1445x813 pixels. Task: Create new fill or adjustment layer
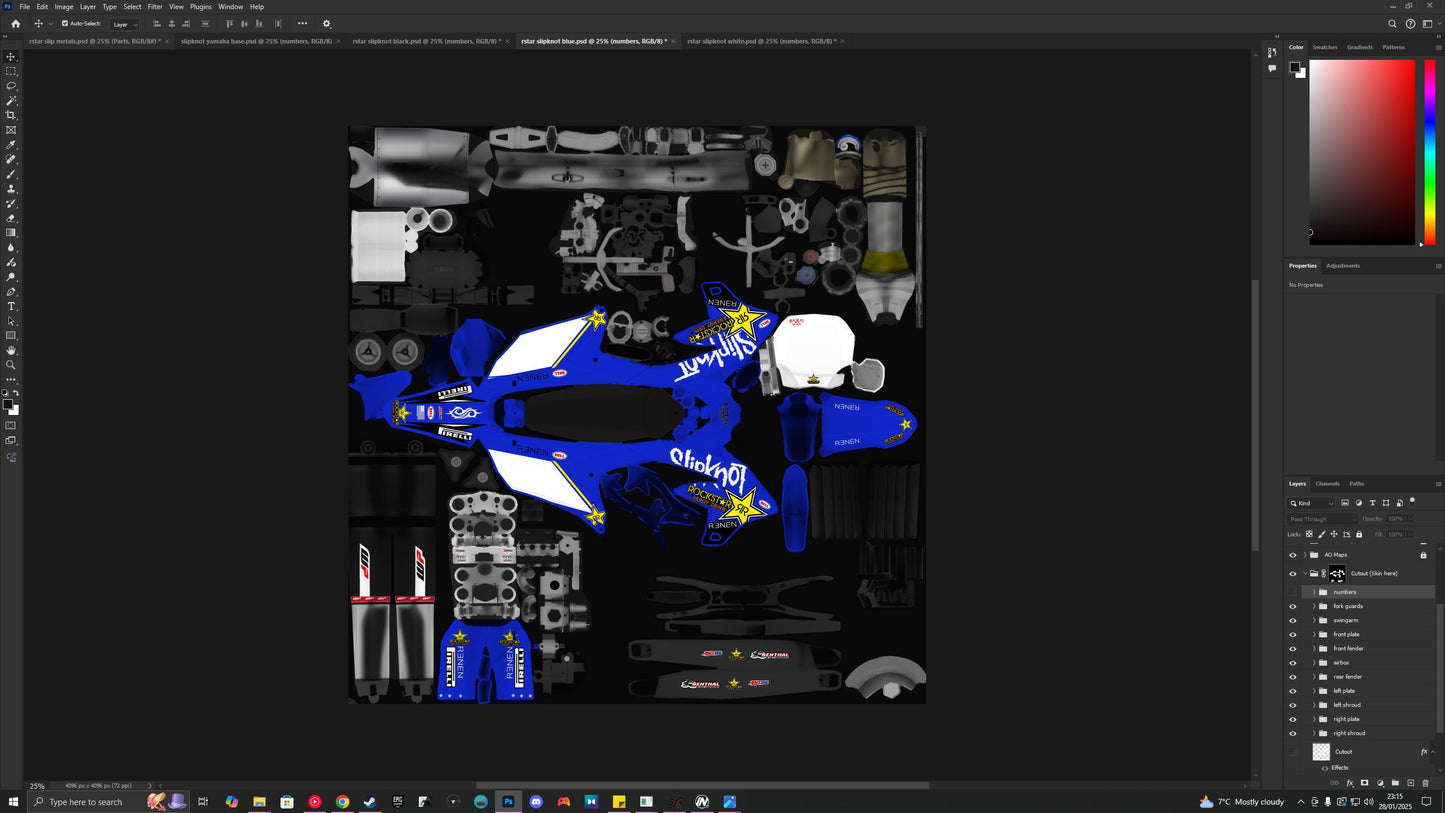pos(1380,783)
